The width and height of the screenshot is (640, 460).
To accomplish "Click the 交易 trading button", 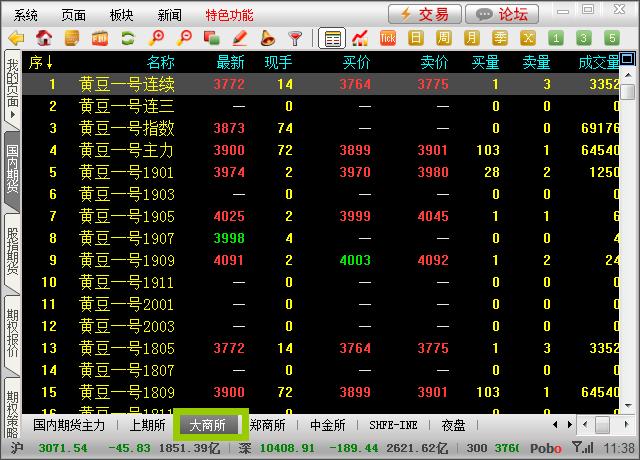I will [425, 14].
